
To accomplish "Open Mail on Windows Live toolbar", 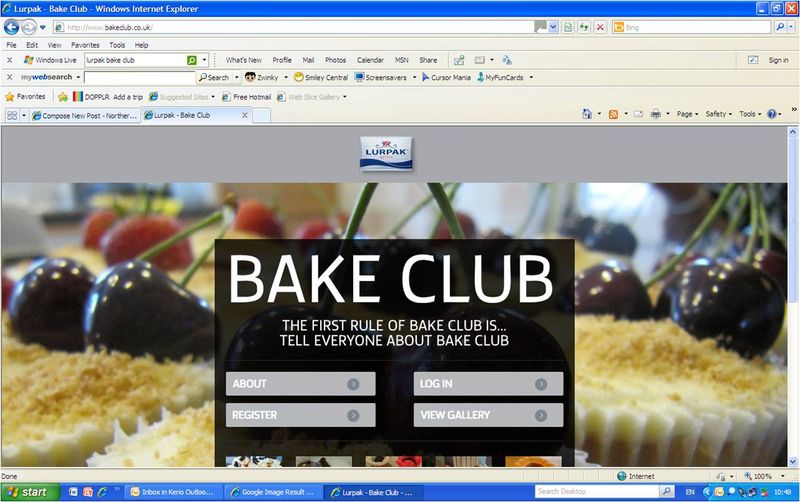I will [308, 60].
